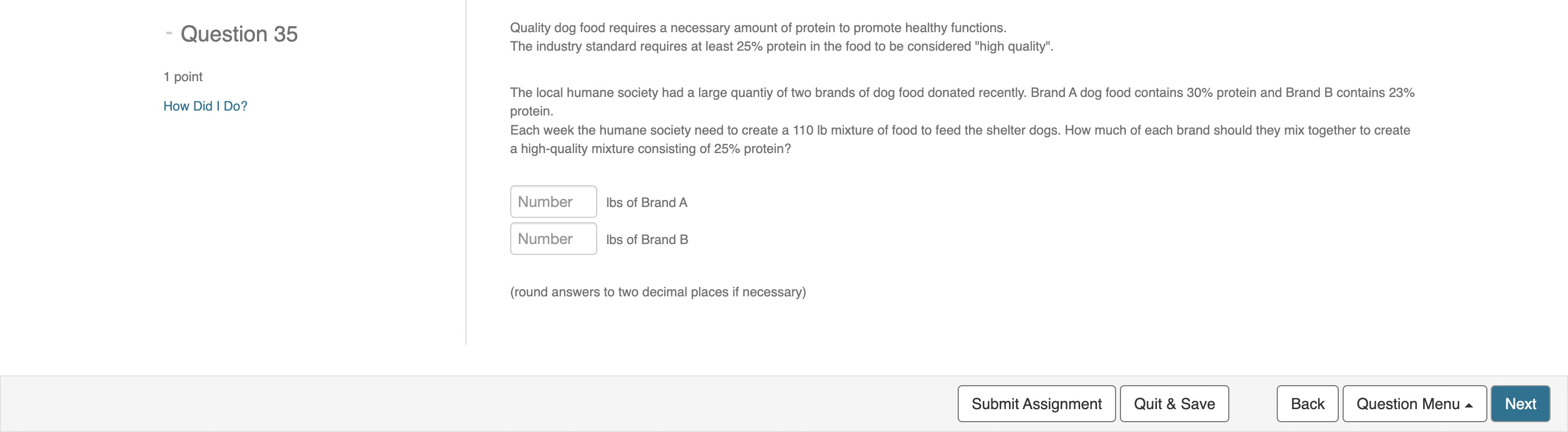Click the rounding instructions note
Image resolution: width=1568 pixels, height=432 pixels.
pos(657,292)
